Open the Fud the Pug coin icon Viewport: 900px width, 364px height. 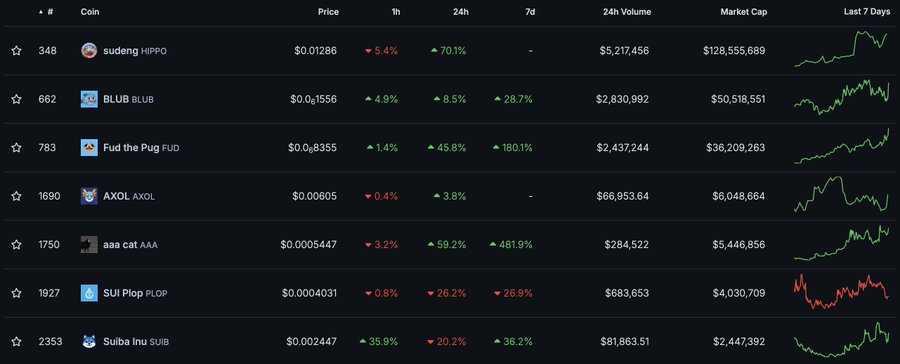pyautogui.click(x=89, y=148)
